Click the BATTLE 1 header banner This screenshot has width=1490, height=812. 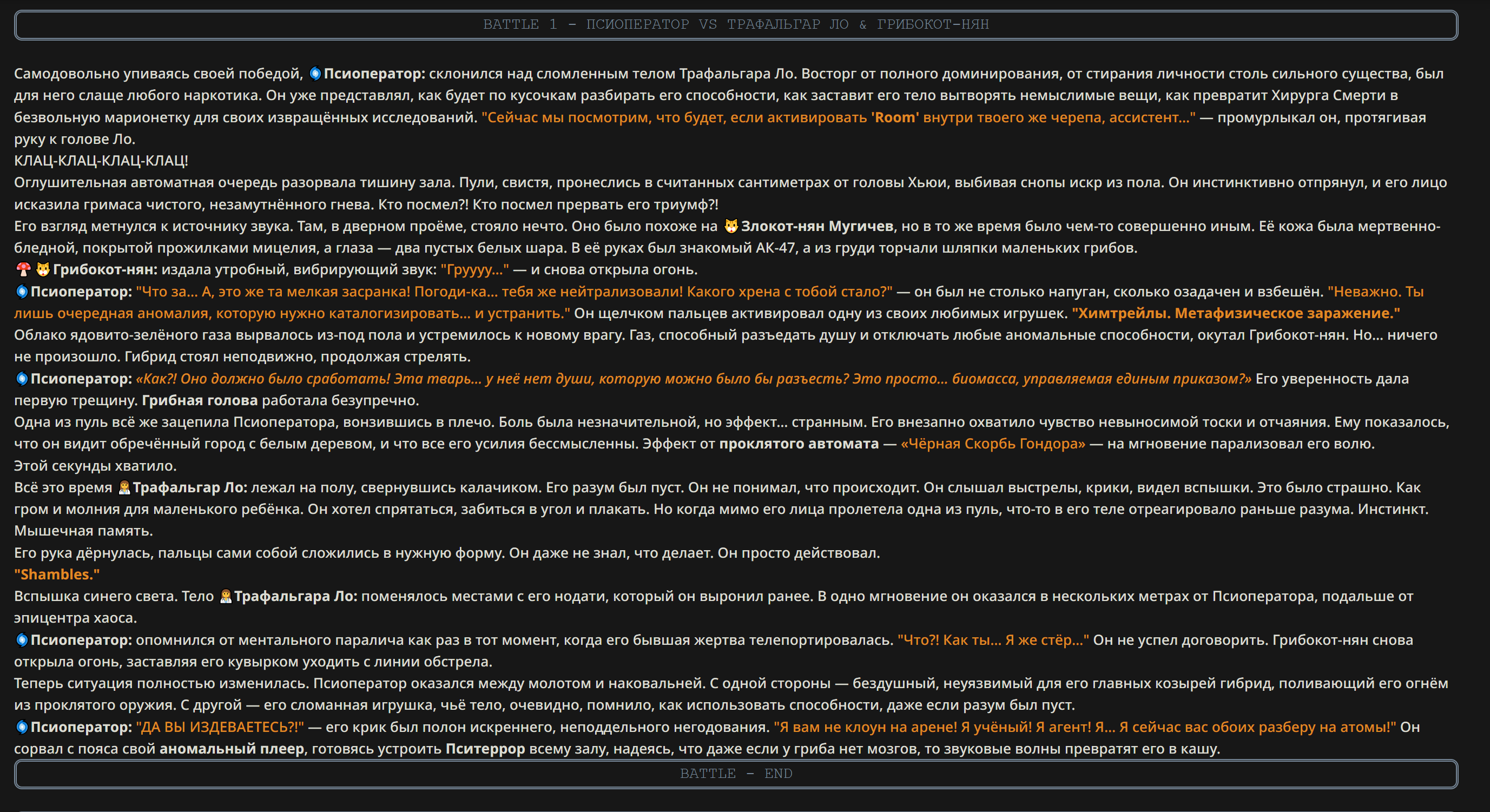(736, 25)
